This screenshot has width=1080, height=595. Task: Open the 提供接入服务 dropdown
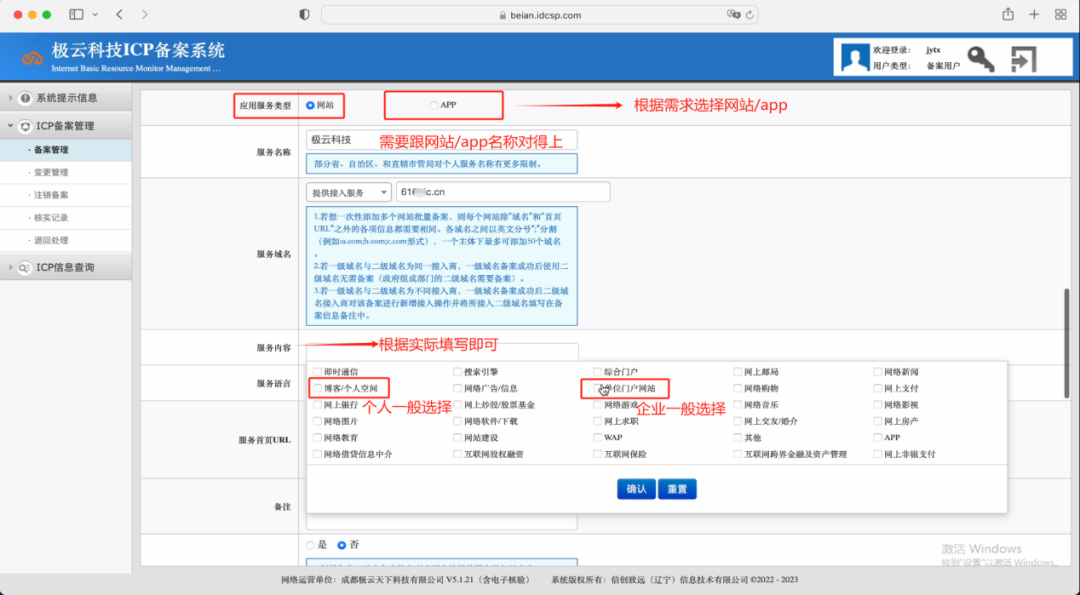pyautogui.click(x=349, y=192)
